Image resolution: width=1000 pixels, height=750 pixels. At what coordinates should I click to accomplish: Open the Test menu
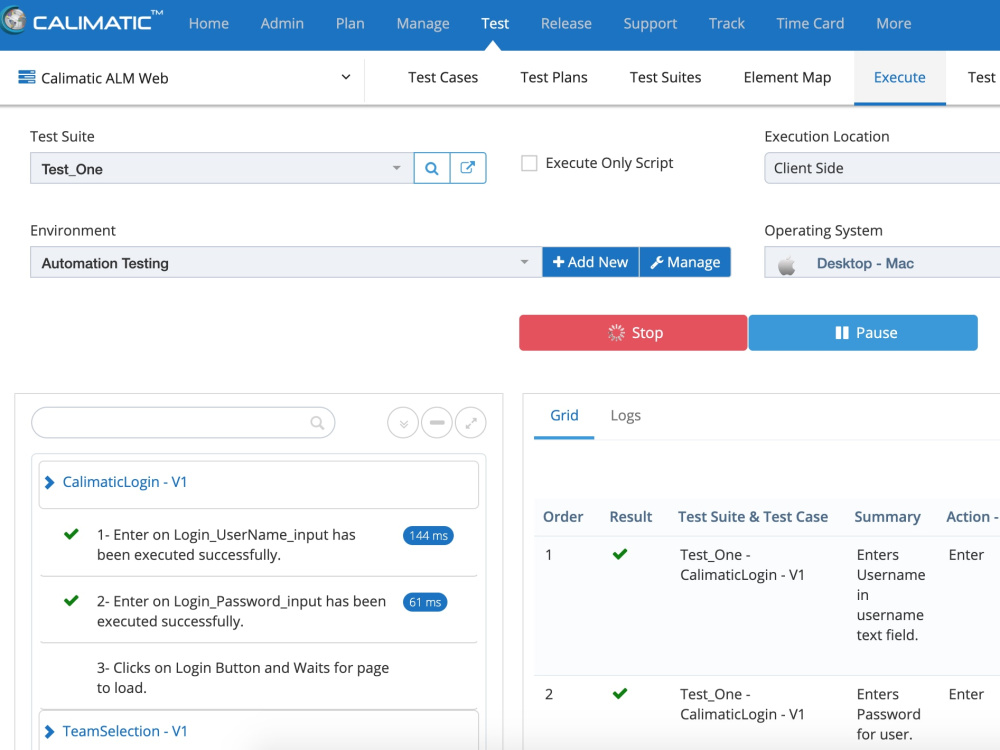pyautogui.click(x=495, y=24)
